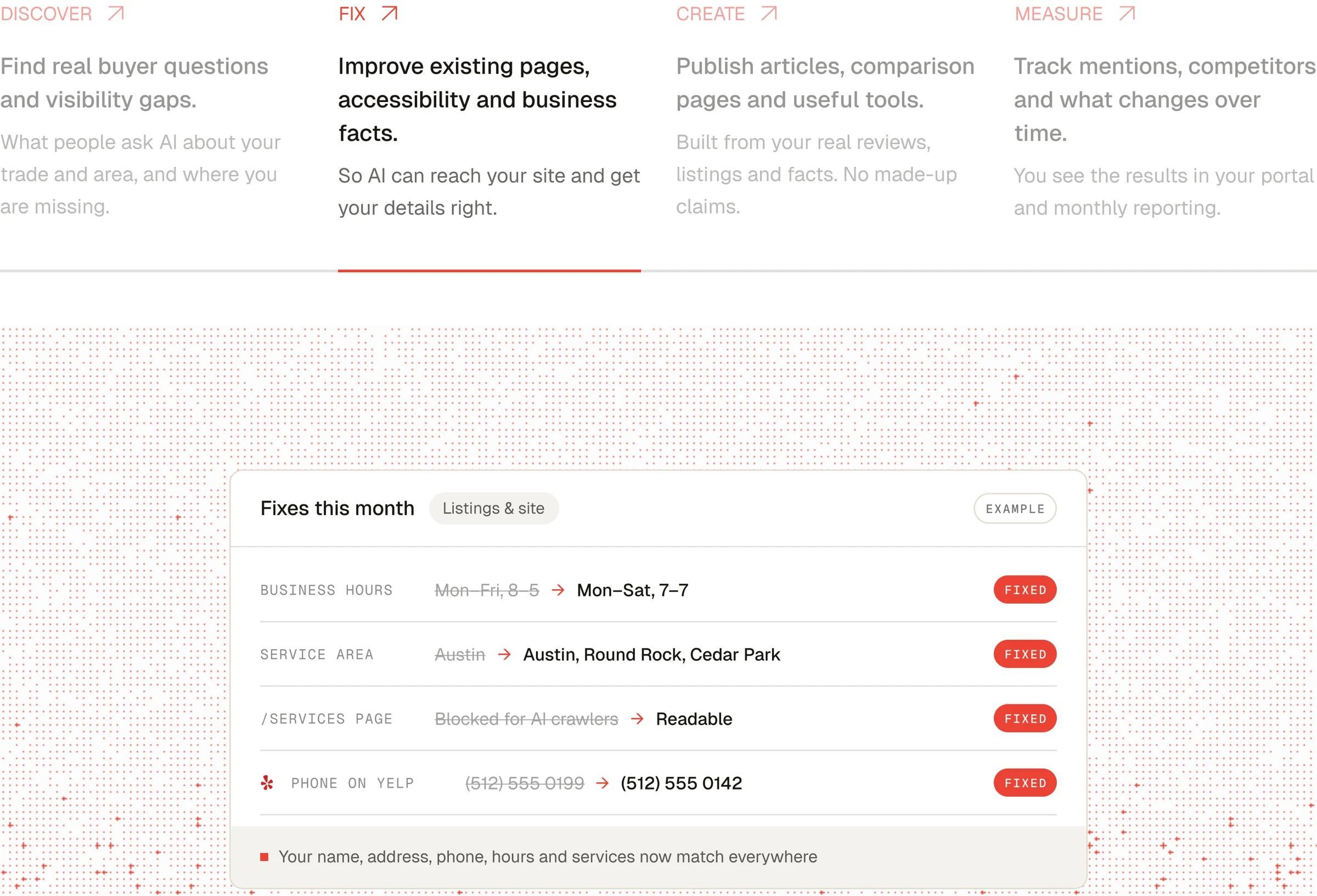Image resolution: width=1317 pixels, height=896 pixels.
Task: Click FIXED badge for Services Page row
Action: pyautogui.click(x=1025, y=719)
